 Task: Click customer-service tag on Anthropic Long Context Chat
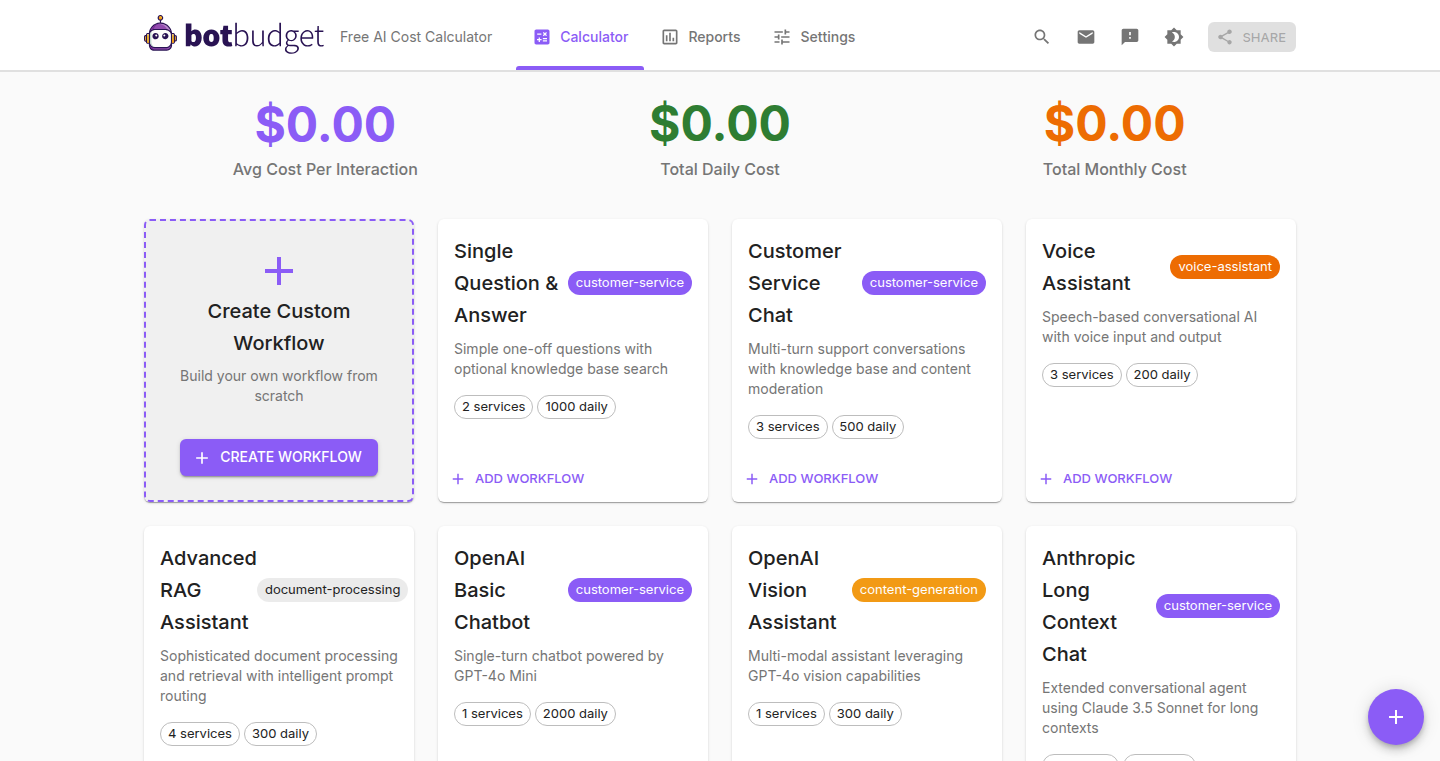[1218, 606]
